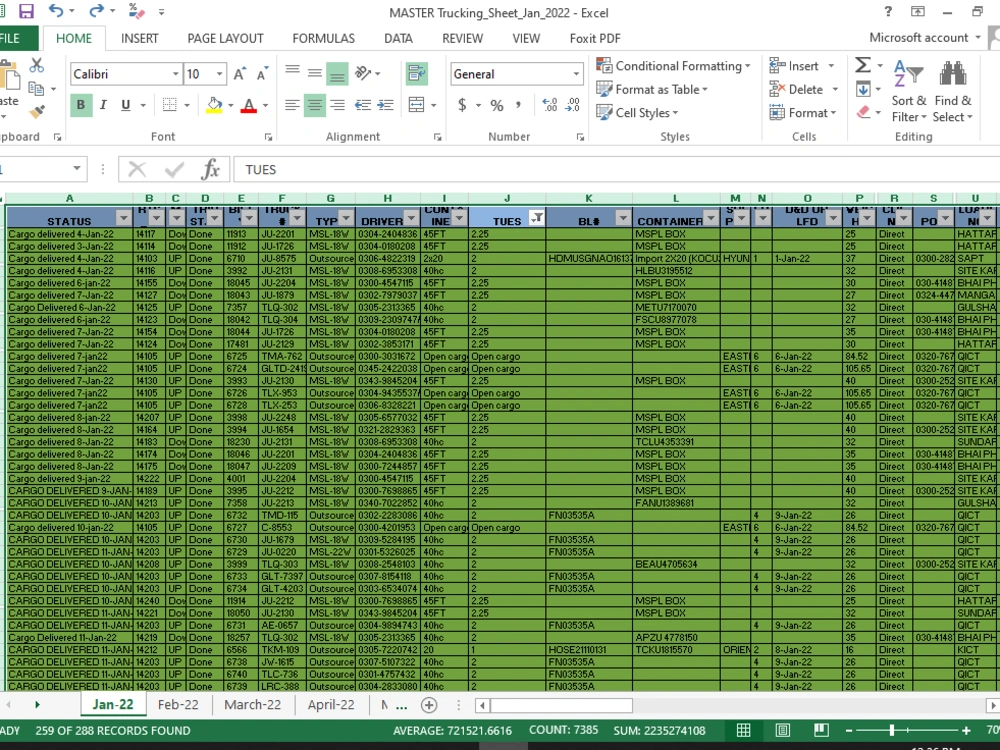The image size is (1000, 750).
Task: Open the Name Box dropdown arrow
Action: 77,169
